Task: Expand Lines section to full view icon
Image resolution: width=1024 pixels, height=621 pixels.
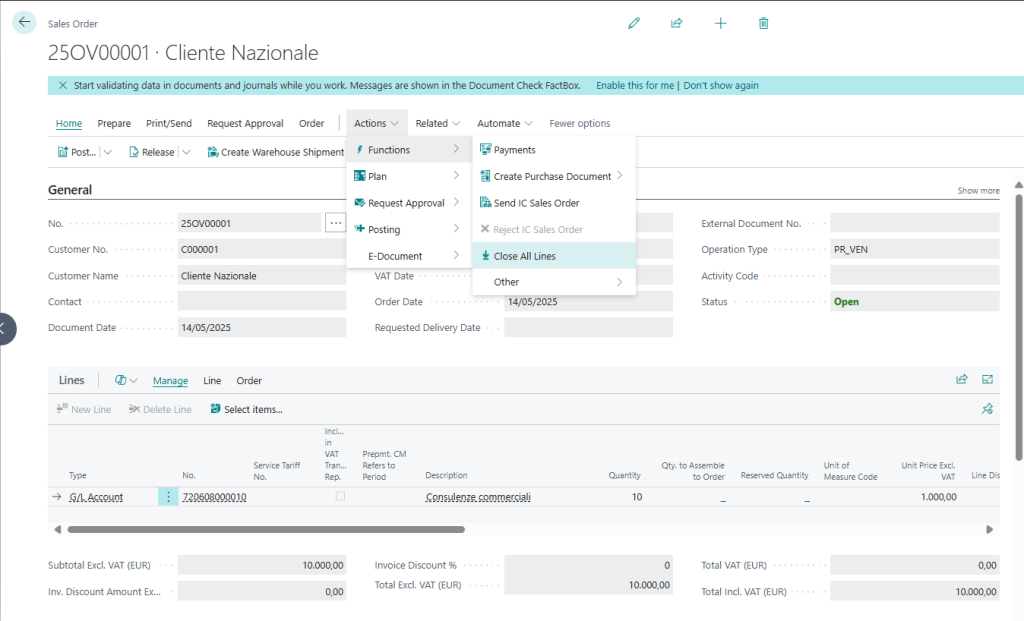Action: coord(988,380)
